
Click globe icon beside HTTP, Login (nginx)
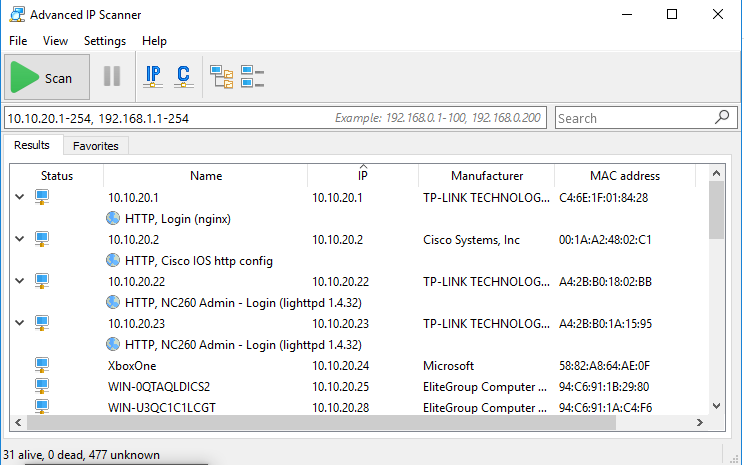pyautogui.click(x=113, y=218)
